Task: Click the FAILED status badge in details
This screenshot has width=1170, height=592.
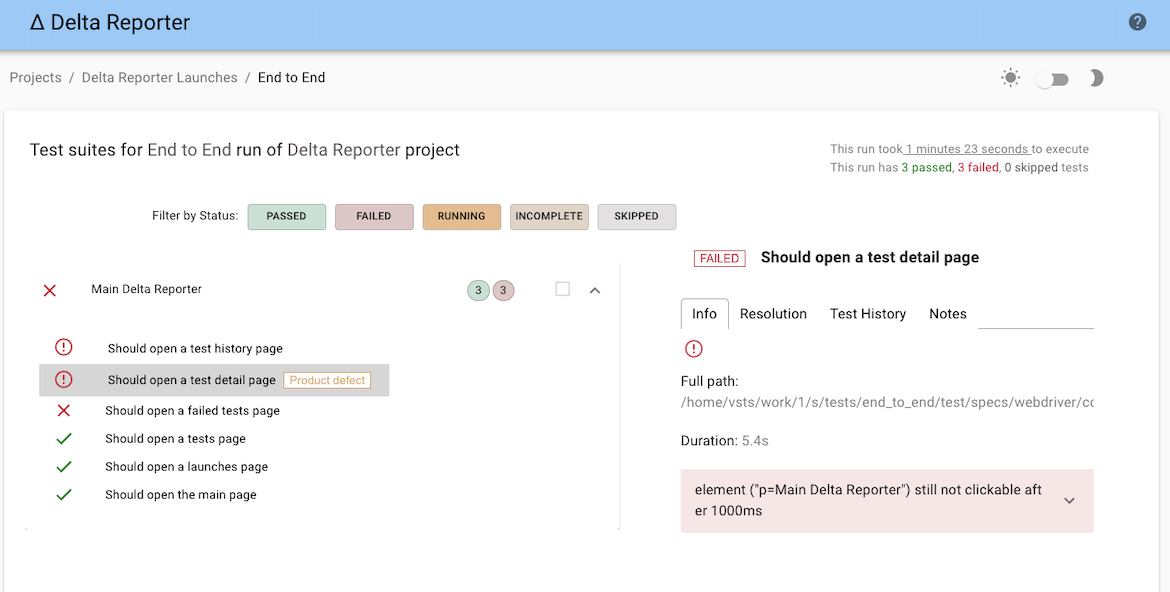Action: (x=719, y=258)
